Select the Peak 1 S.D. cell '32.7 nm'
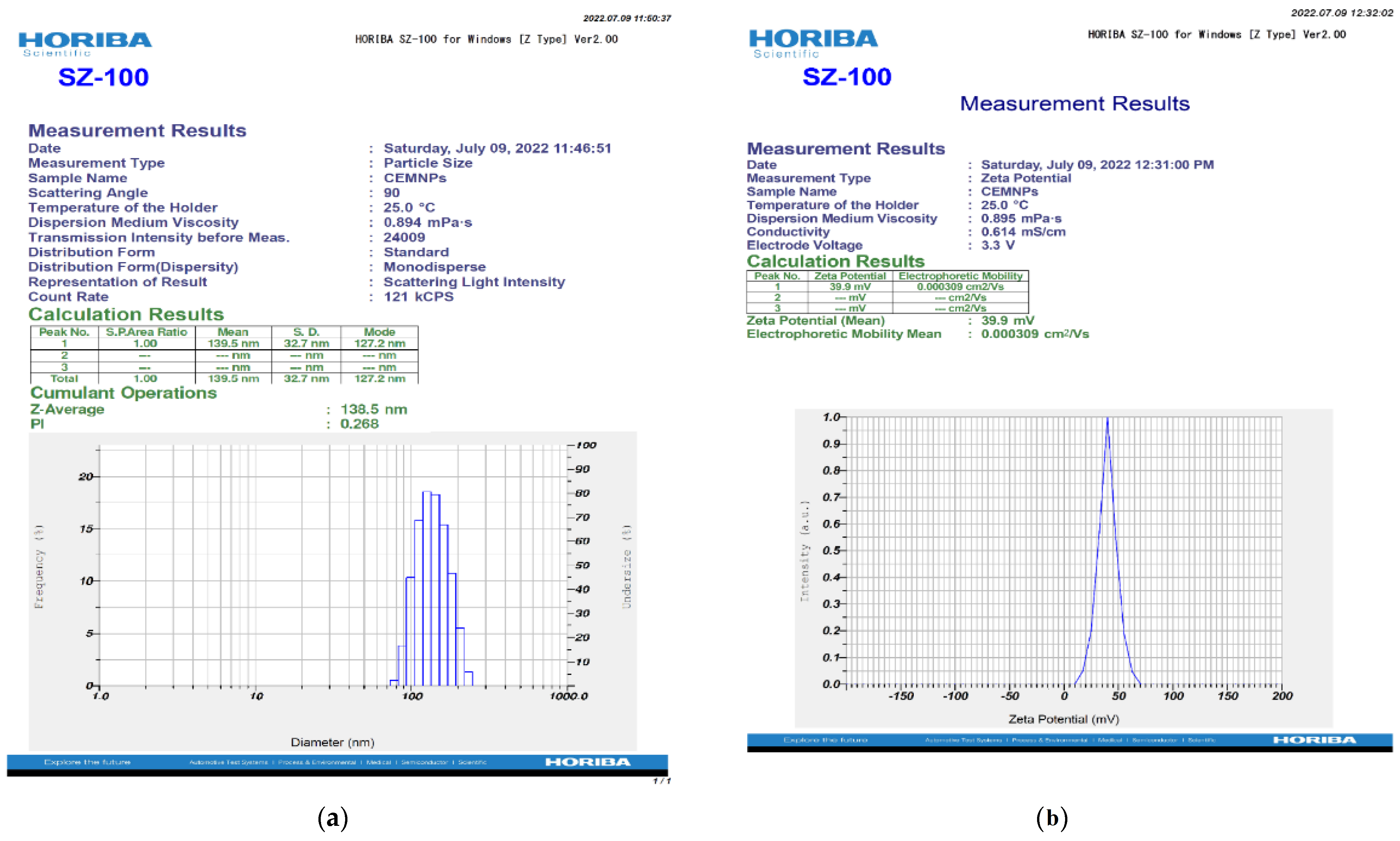Viewport: 1400px width, 841px height. 306,344
